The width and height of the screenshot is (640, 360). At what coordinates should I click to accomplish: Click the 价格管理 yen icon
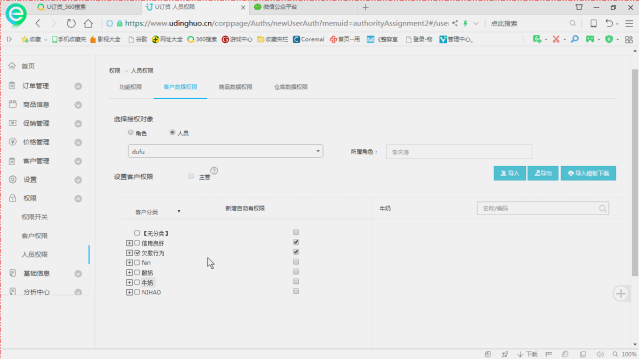tap(13, 142)
